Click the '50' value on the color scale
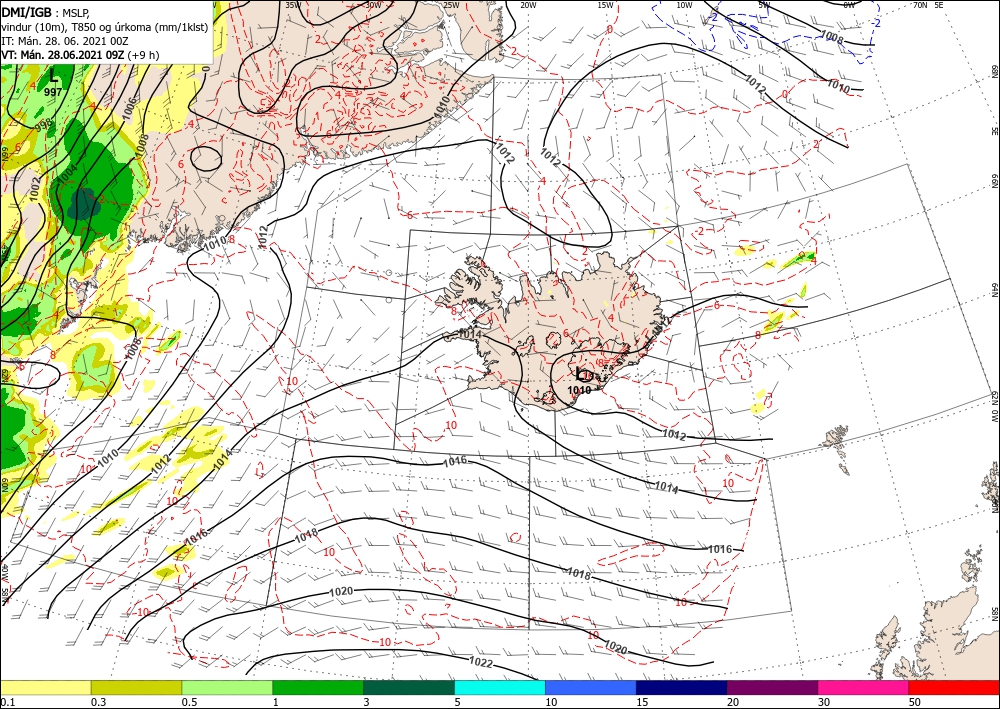Image resolution: width=1000 pixels, height=709 pixels. [x=915, y=702]
